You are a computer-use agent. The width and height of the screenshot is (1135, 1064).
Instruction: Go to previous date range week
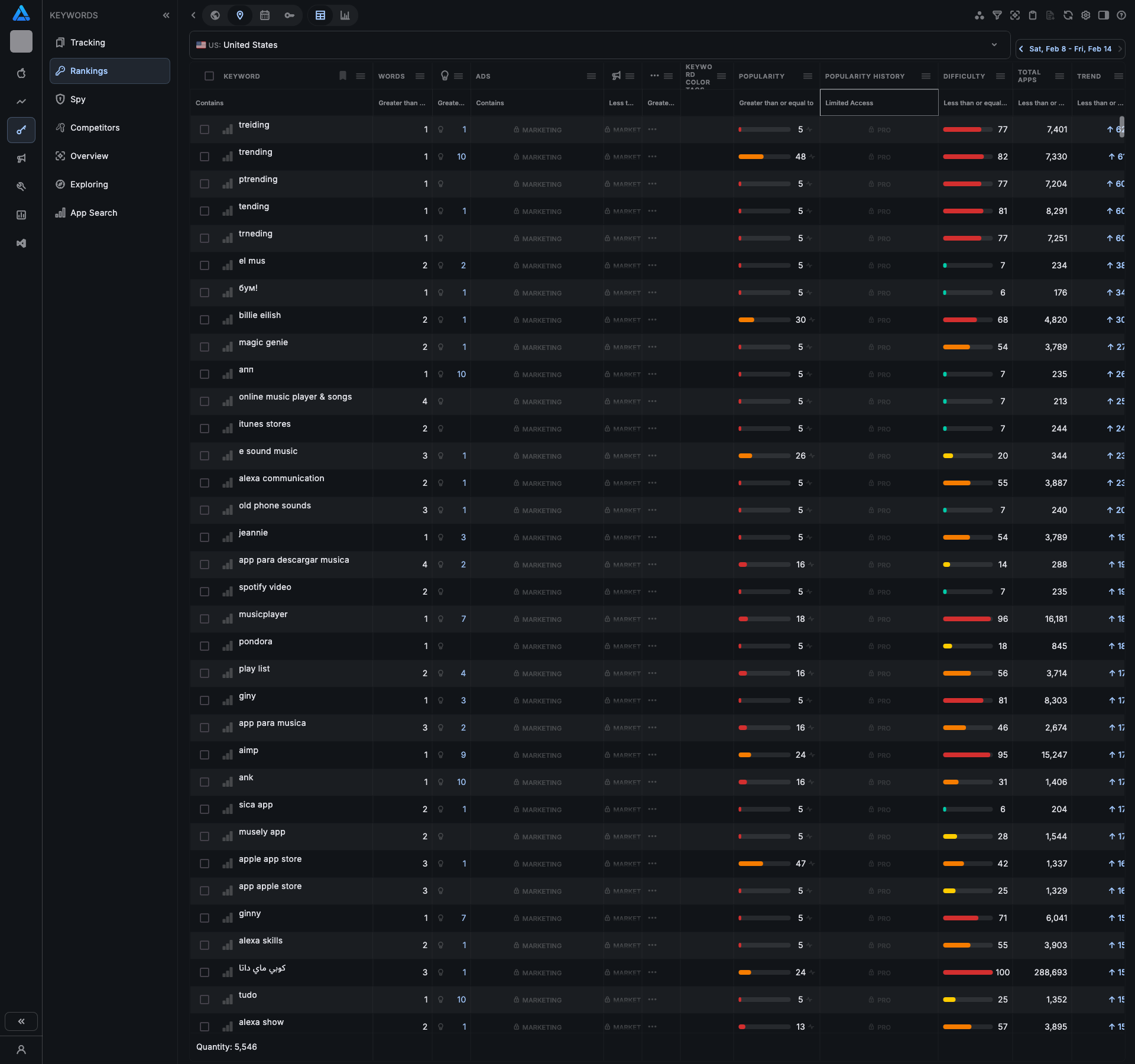(x=1022, y=49)
